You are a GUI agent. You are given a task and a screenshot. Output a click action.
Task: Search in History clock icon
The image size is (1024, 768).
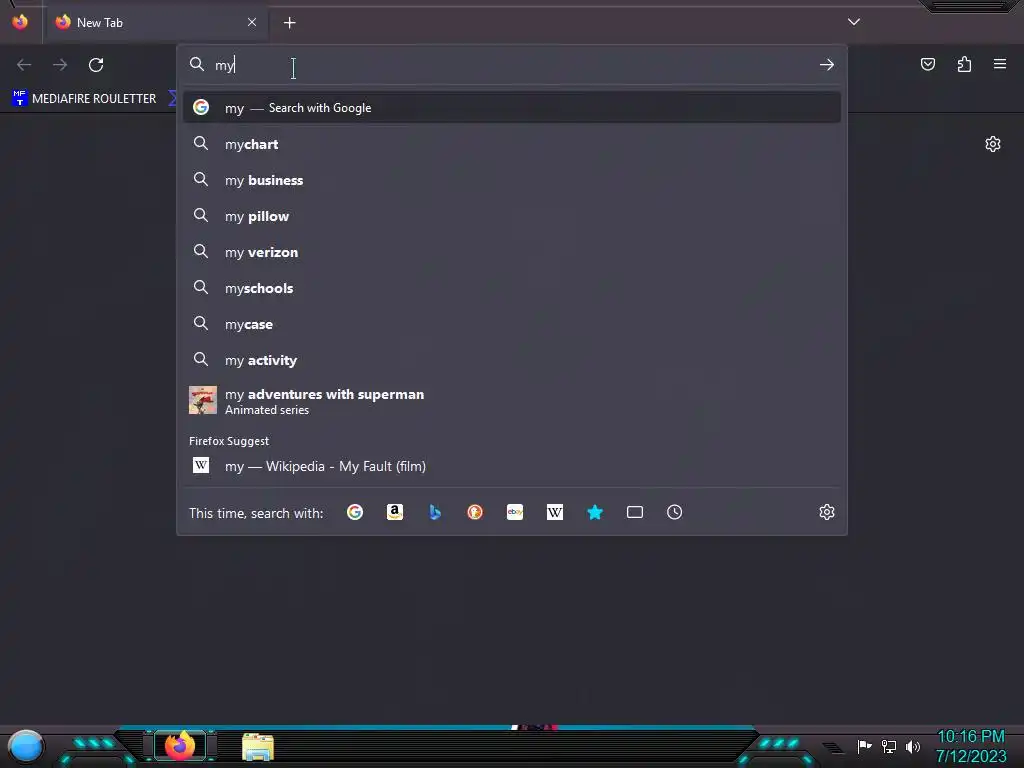coord(675,512)
